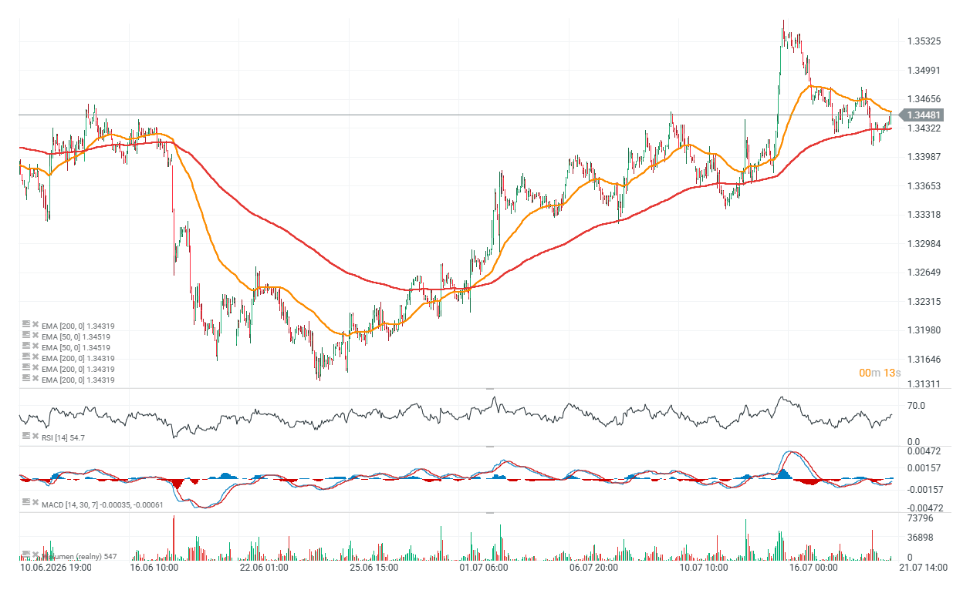Click the 1.32984 price axis label

[924, 244]
